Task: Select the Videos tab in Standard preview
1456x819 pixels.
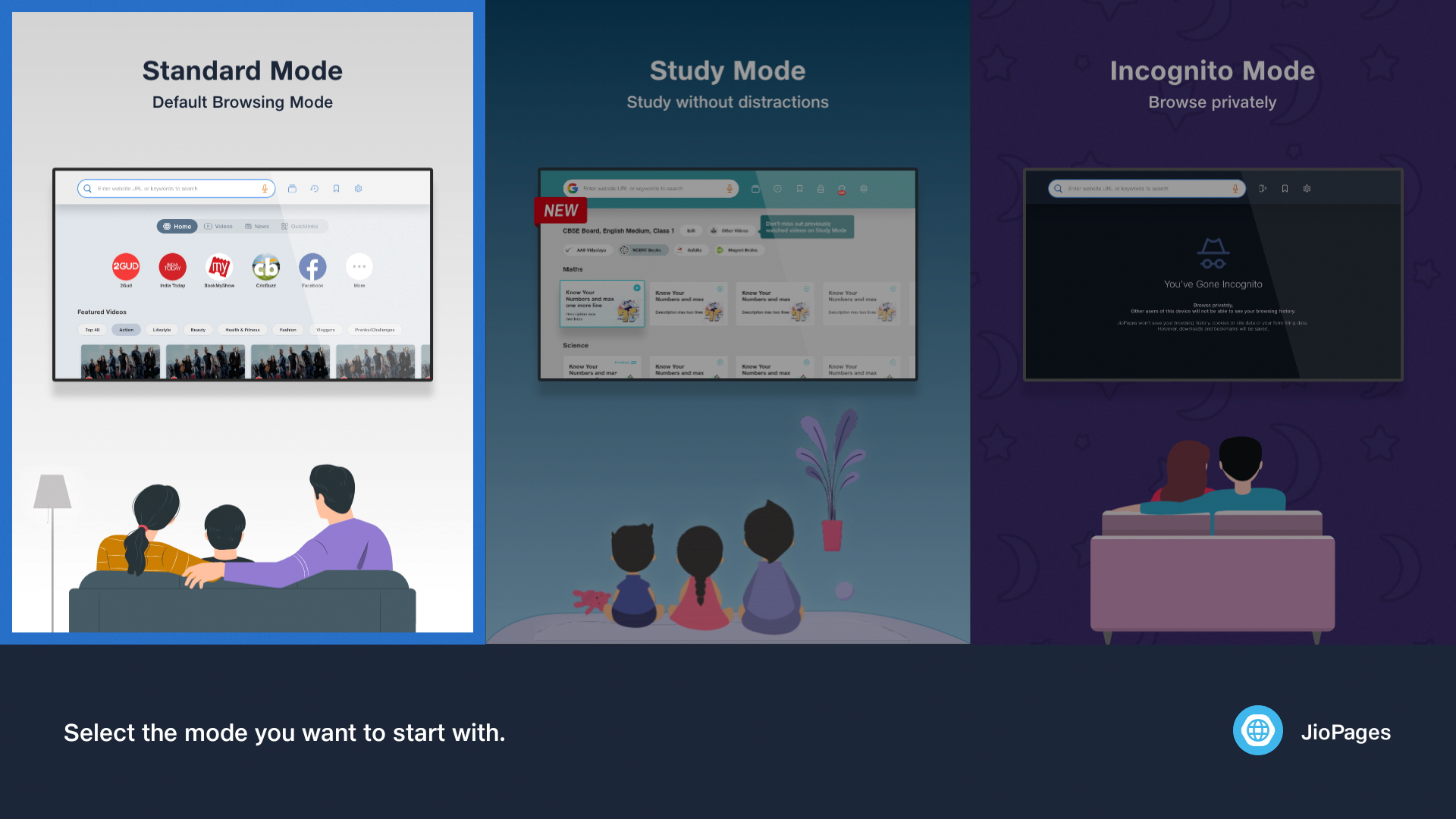Action: pos(218,227)
